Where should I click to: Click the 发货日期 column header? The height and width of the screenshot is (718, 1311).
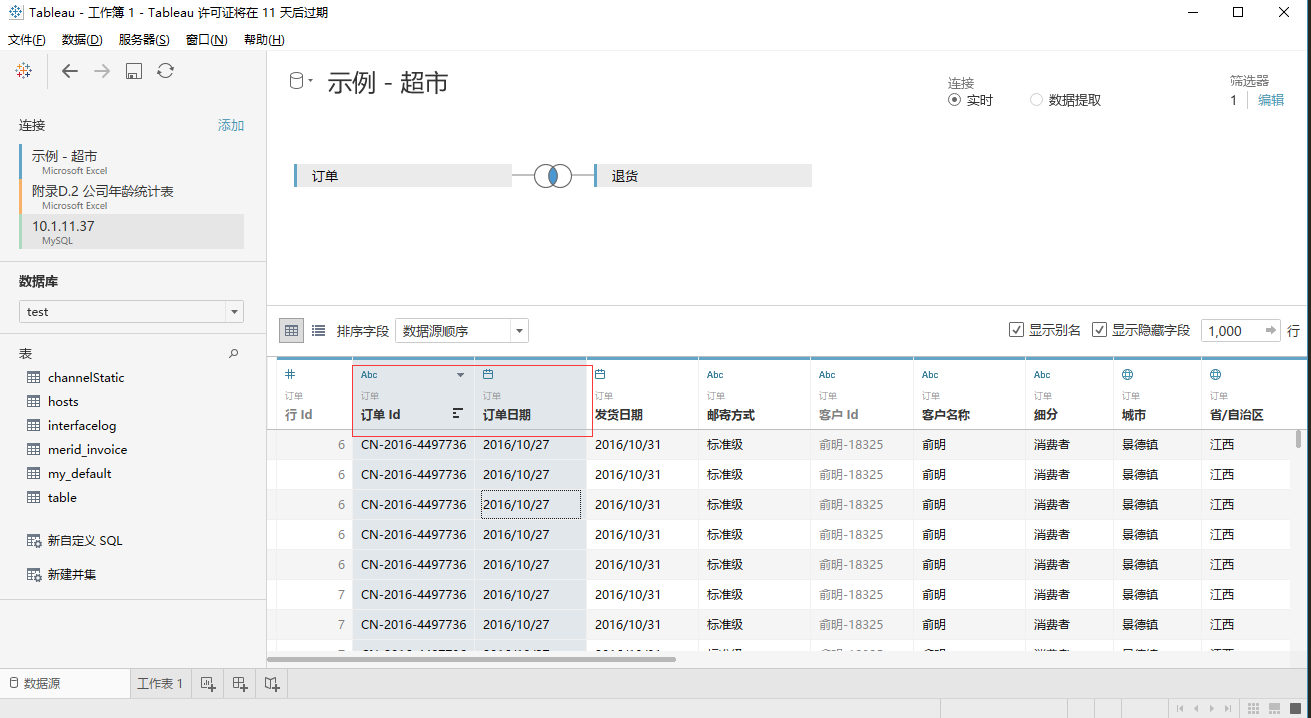coord(642,395)
